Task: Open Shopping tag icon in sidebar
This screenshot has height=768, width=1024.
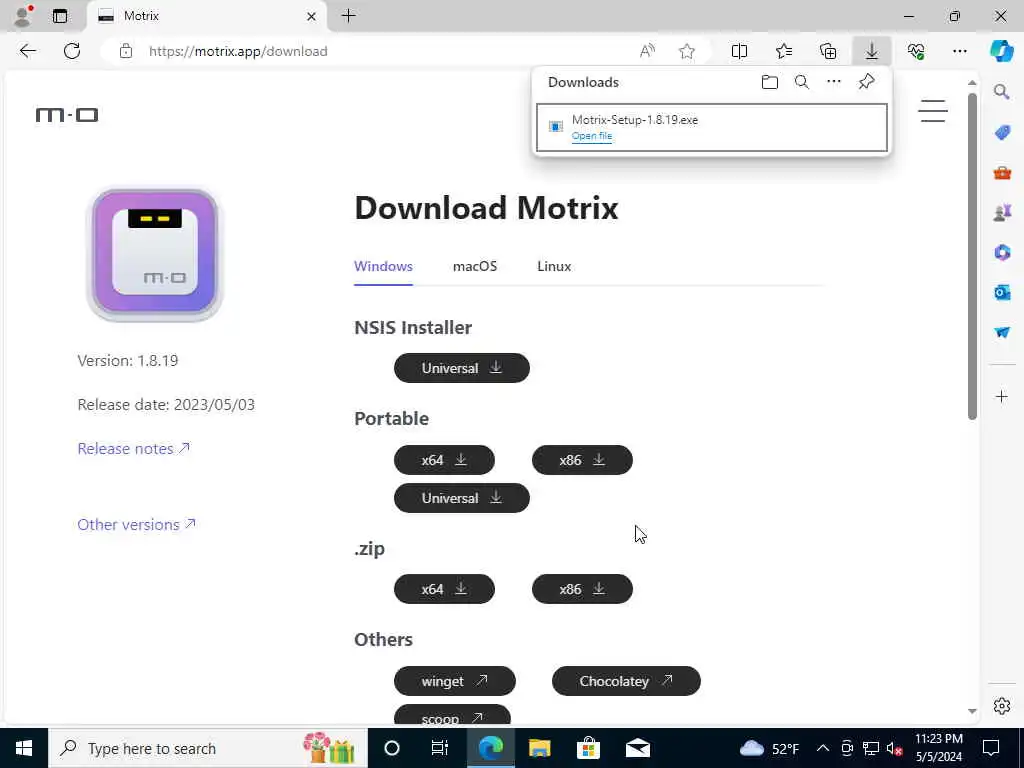Action: pyautogui.click(x=1002, y=133)
